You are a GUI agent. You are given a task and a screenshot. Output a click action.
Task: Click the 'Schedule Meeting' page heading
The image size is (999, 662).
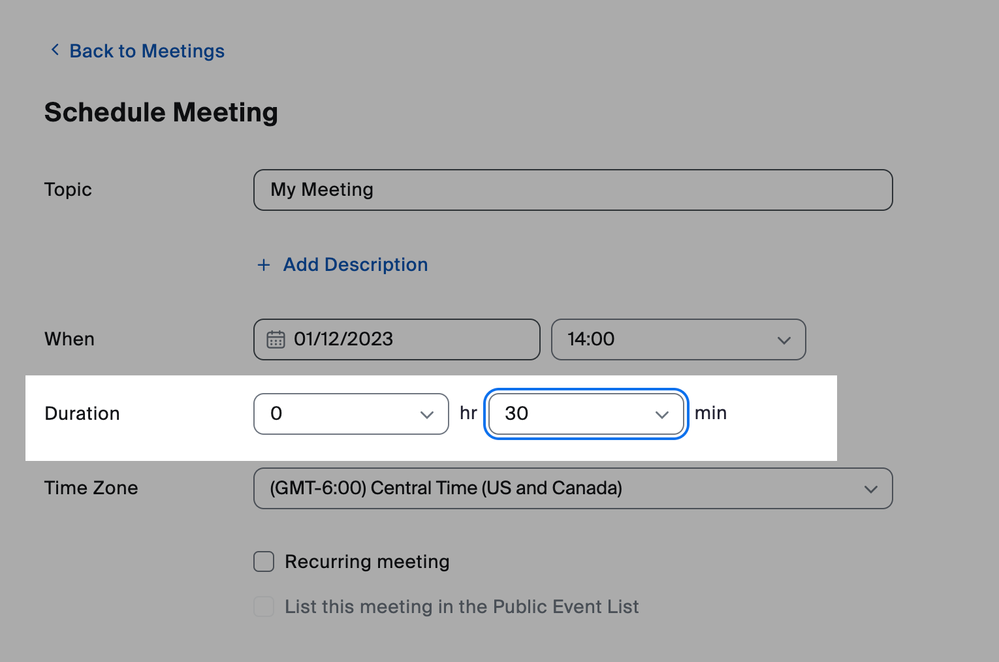click(161, 113)
